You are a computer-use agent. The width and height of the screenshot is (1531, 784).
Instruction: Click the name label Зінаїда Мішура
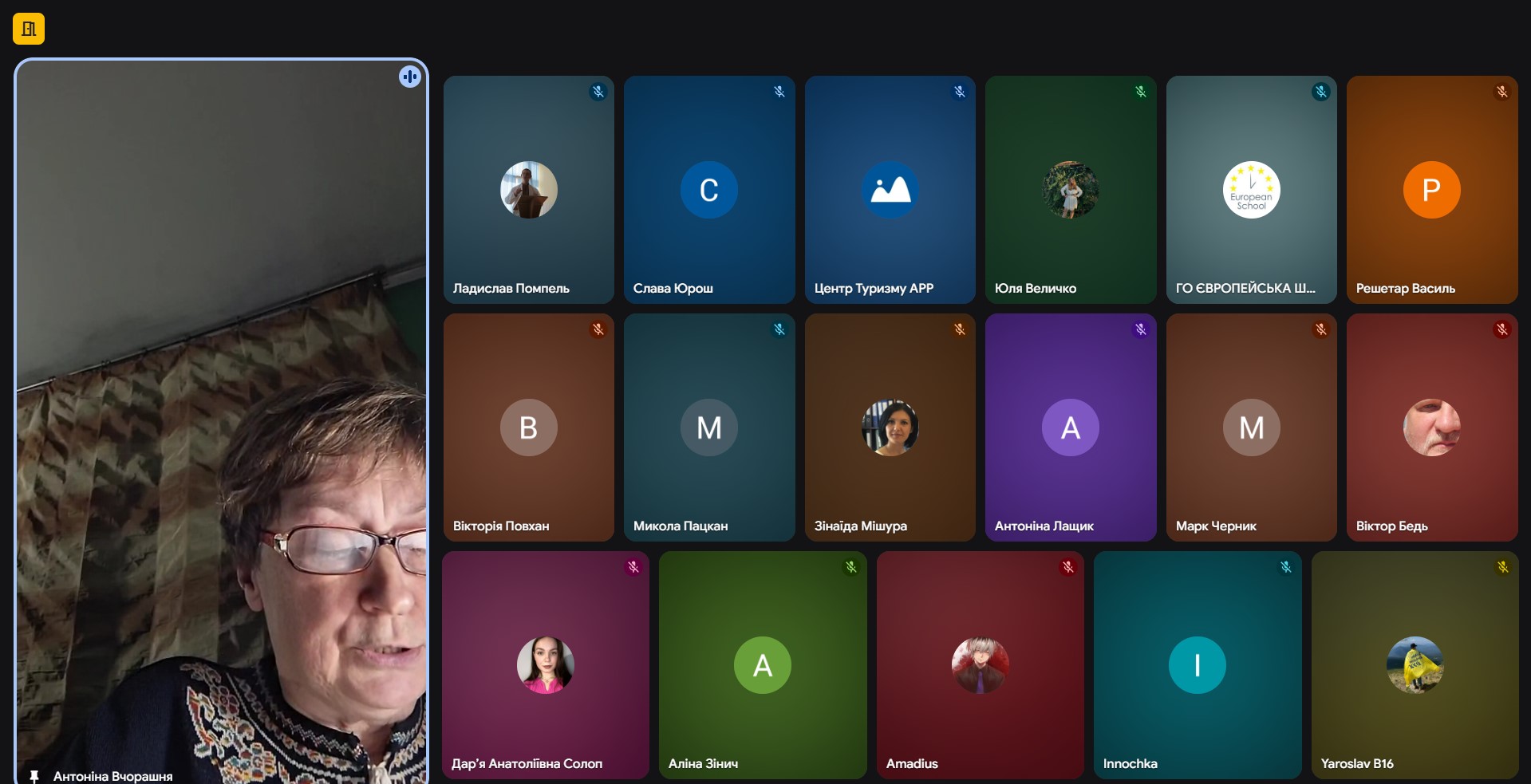coord(861,526)
